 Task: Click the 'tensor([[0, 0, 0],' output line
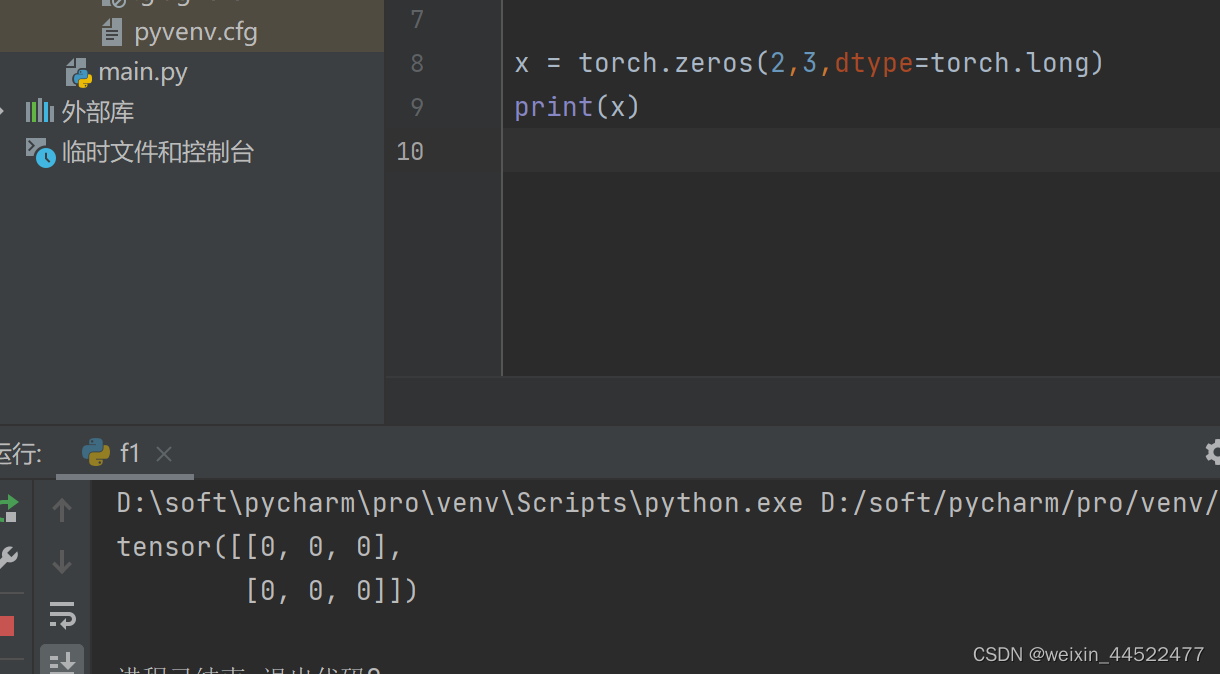[x=260, y=547]
